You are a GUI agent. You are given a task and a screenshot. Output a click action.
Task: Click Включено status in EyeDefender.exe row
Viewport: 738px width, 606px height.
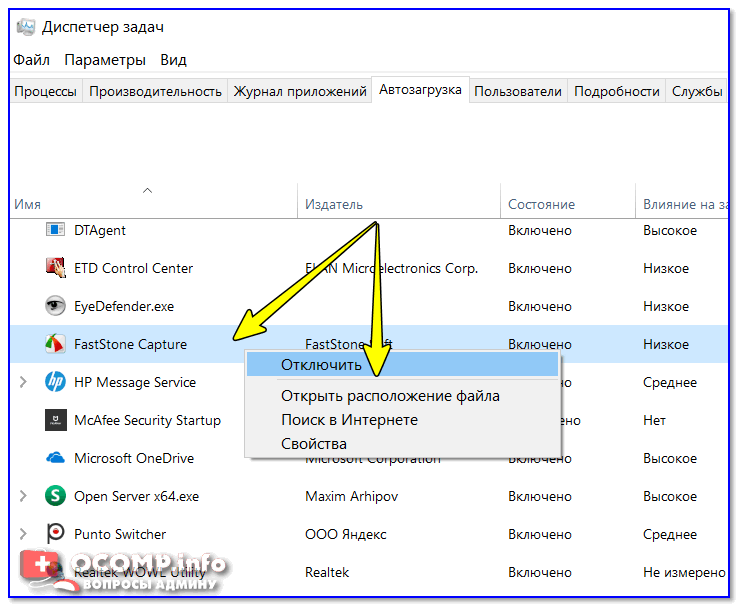click(x=539, y=306)
